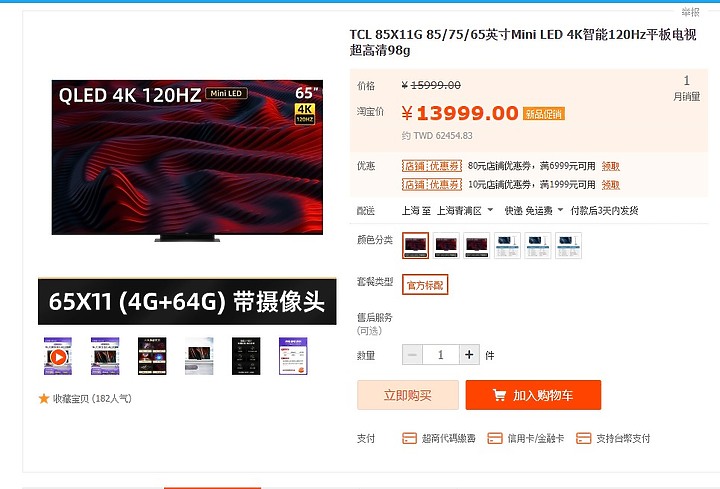Click the 信用卡/金融卡 payment icon

pos(495,438)
